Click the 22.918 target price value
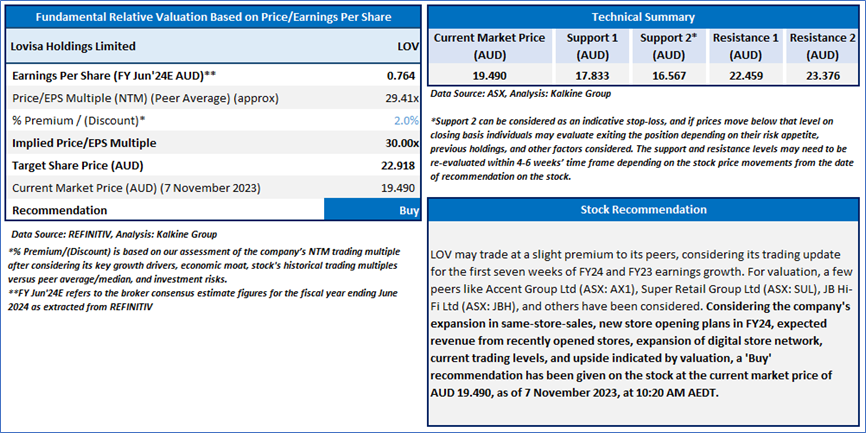The height and width of the screenshot is (433, 866). pos(400,166)
